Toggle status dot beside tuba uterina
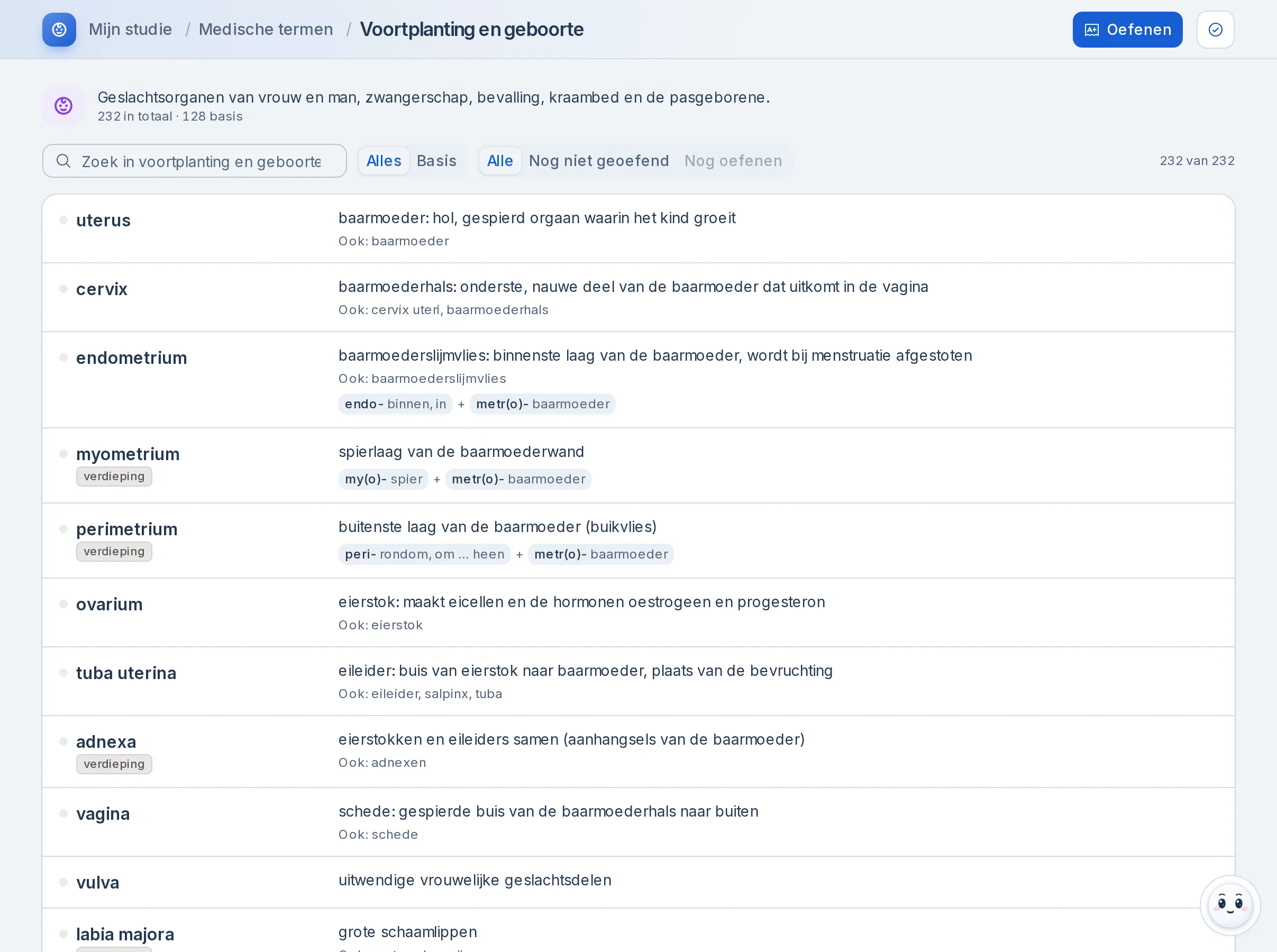The width and height of the screenshot is (1277, 952). [x=63, y=673]
